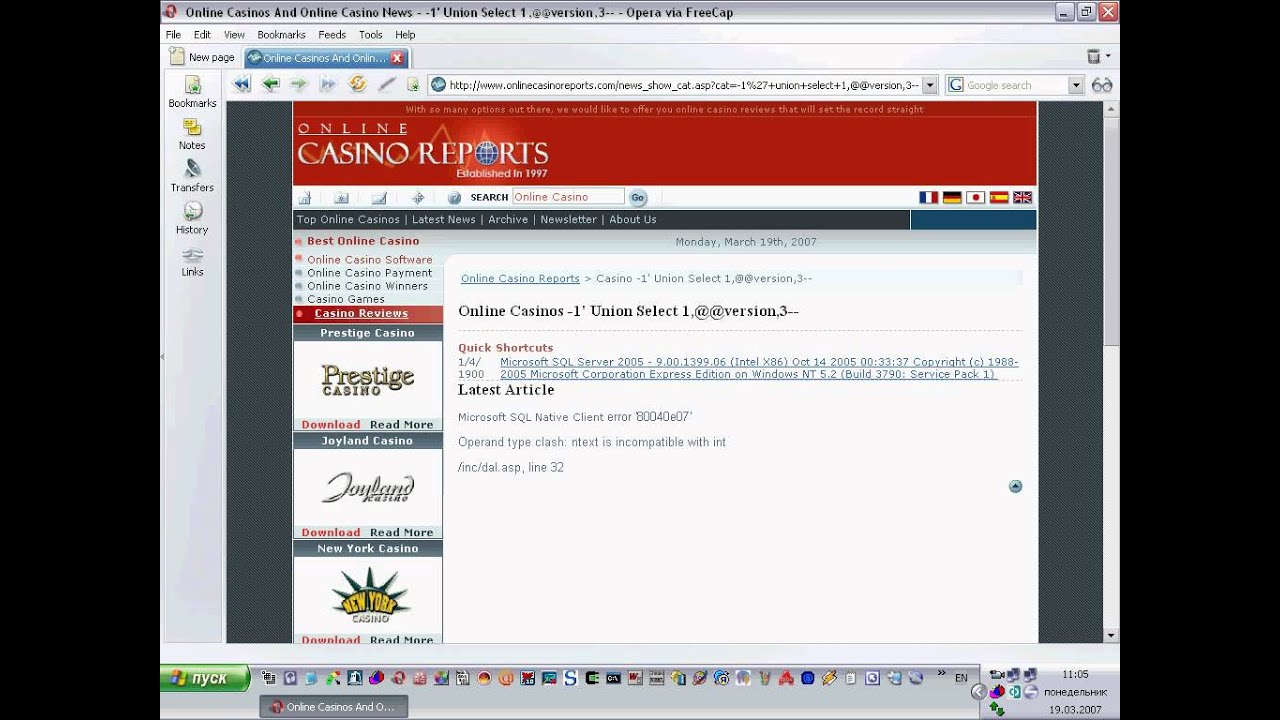Open the closed pages trash can

pos(1093,57)
